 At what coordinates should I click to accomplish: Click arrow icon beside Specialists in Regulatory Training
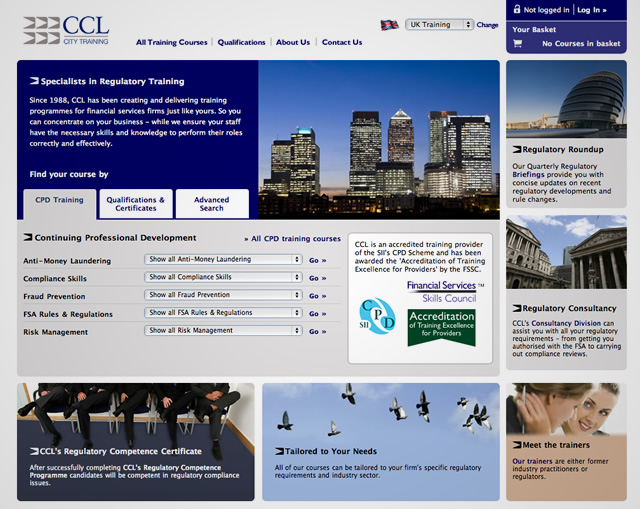pos(34,81)
